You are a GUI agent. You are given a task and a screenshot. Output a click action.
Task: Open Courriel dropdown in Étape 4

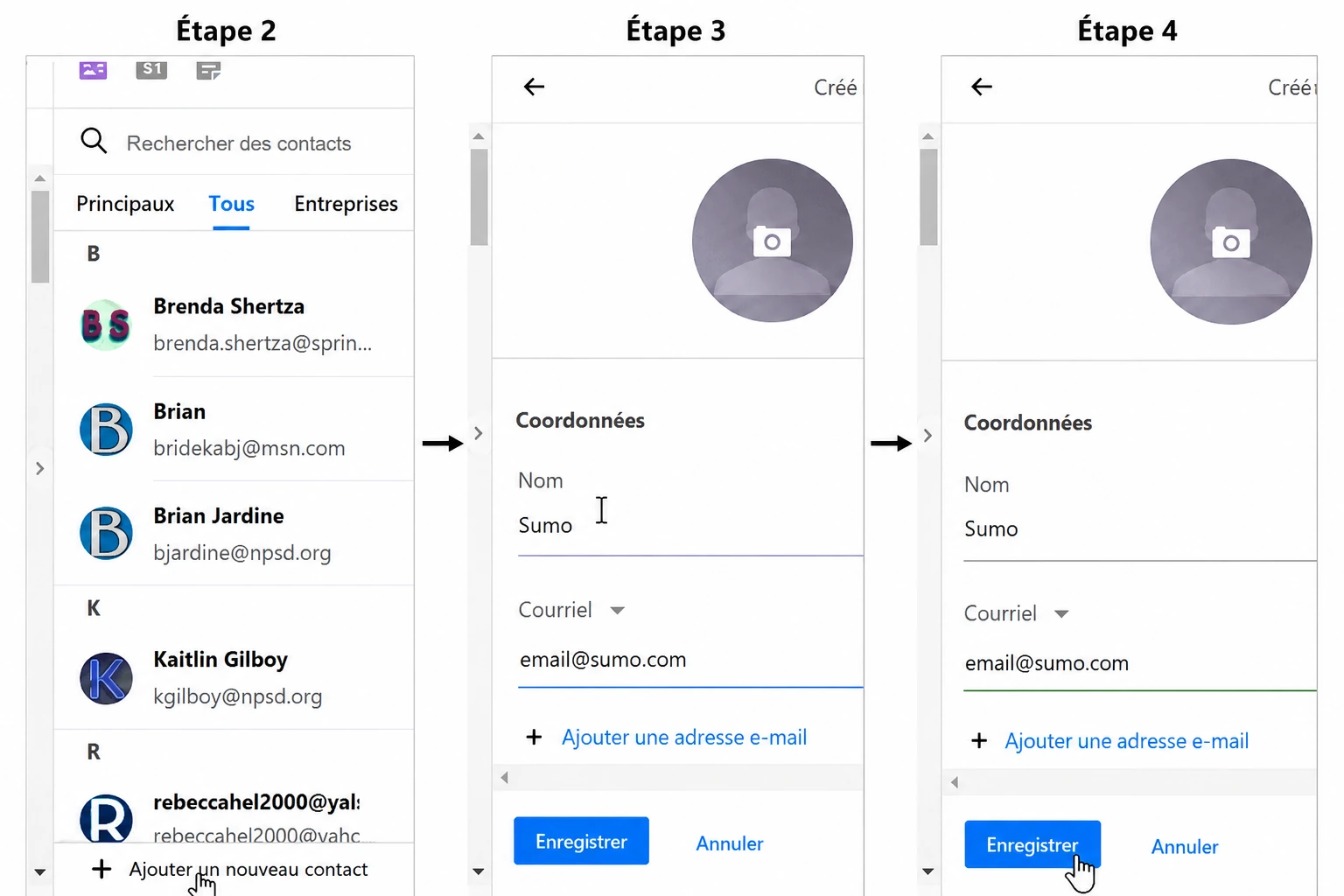[x=1061, y=614]
